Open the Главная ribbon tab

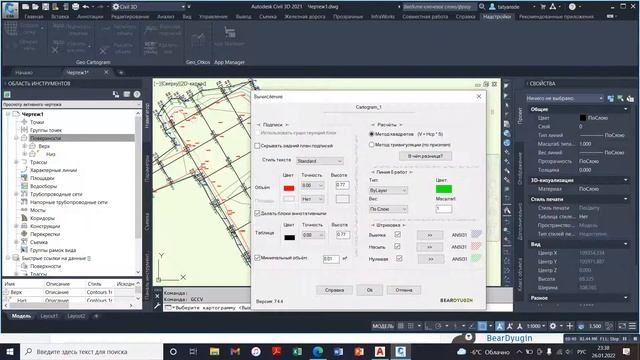point(34,17)
